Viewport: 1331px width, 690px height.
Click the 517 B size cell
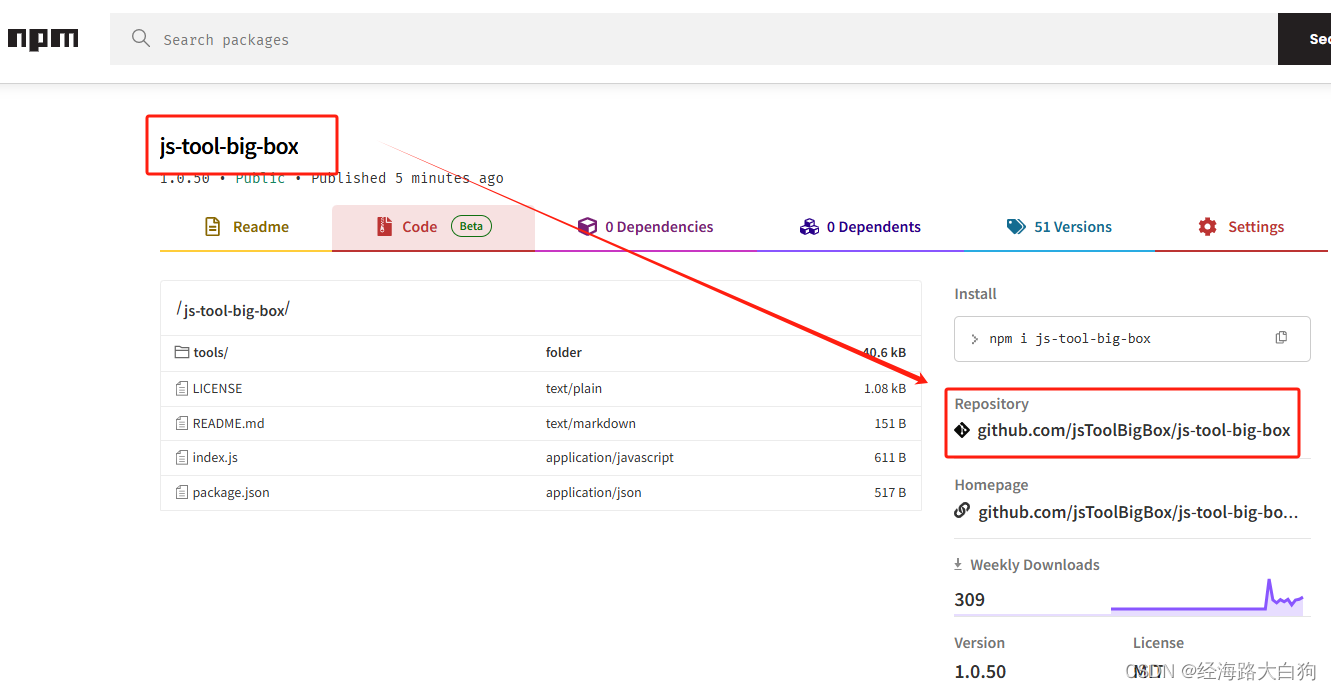(890, 492)
